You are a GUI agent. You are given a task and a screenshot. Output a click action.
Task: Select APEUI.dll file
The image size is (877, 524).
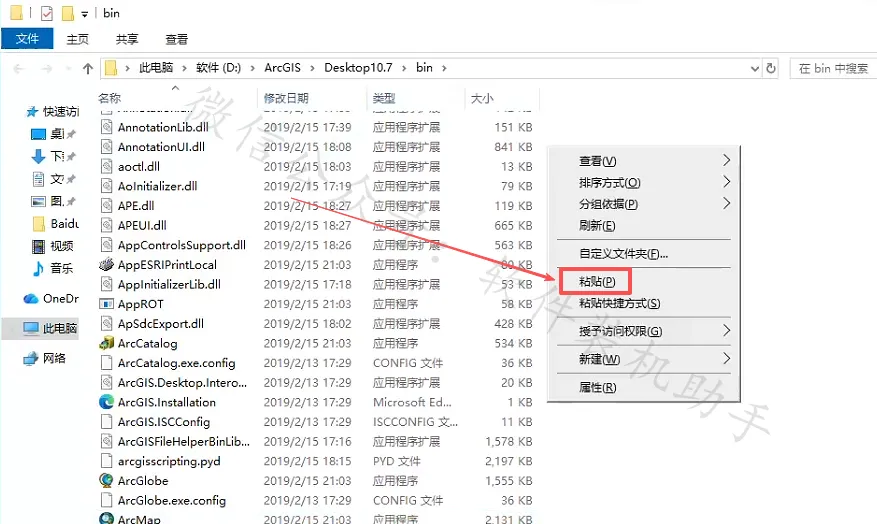click(x=142, y=225)
